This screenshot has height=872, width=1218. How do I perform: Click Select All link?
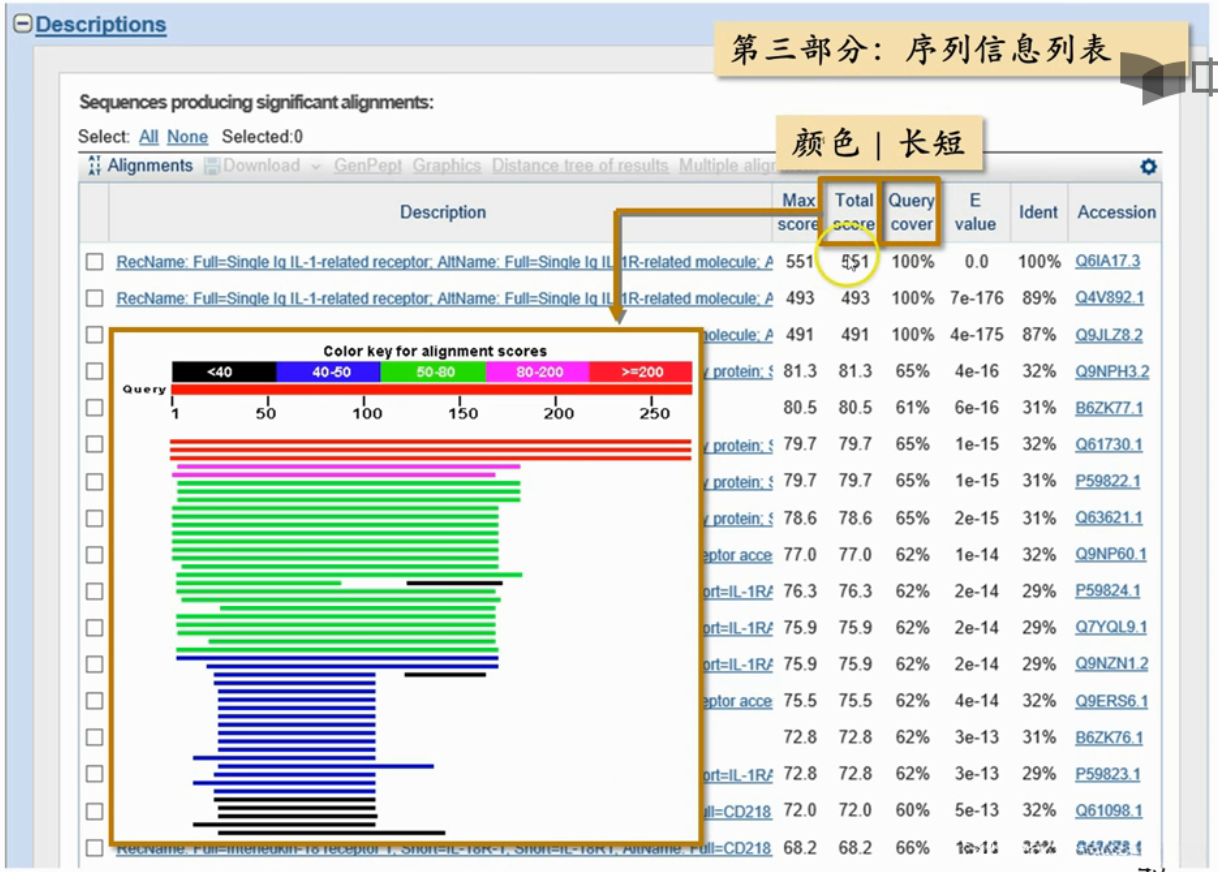[x=149, y=137]
